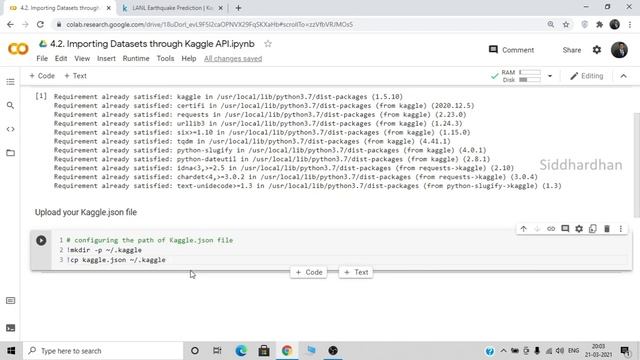Add a comment to the cell
This screenshot has width=640, height=360.
point(565,229)
